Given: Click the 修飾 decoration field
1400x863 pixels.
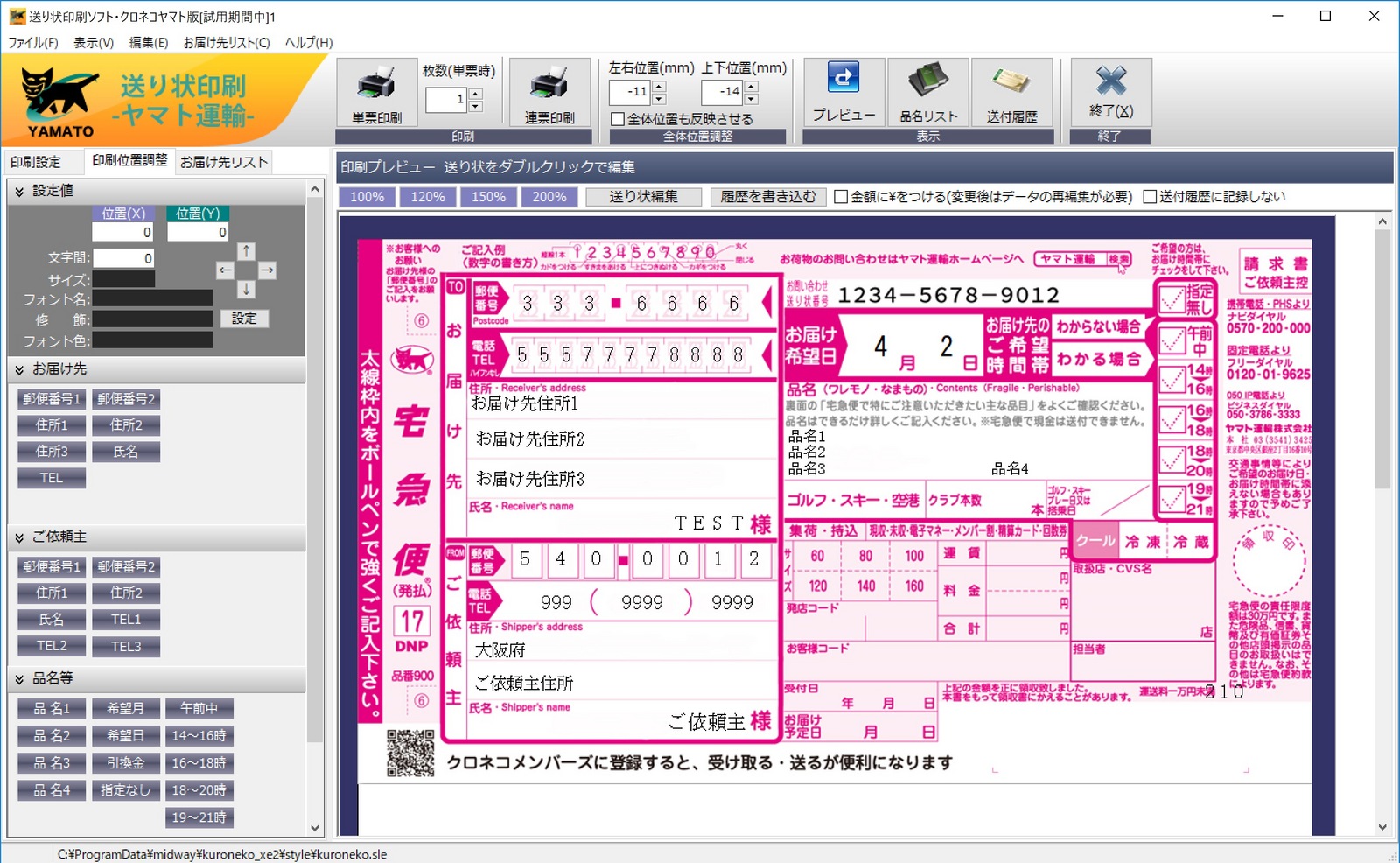Looking at the screenshot, I should click(x=152, y=319).
